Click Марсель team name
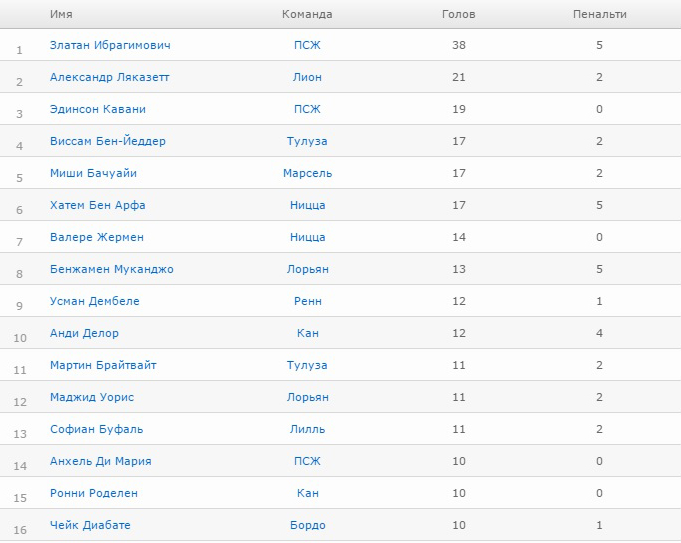Viewport: 681px width, 543px height. (307, 173)
